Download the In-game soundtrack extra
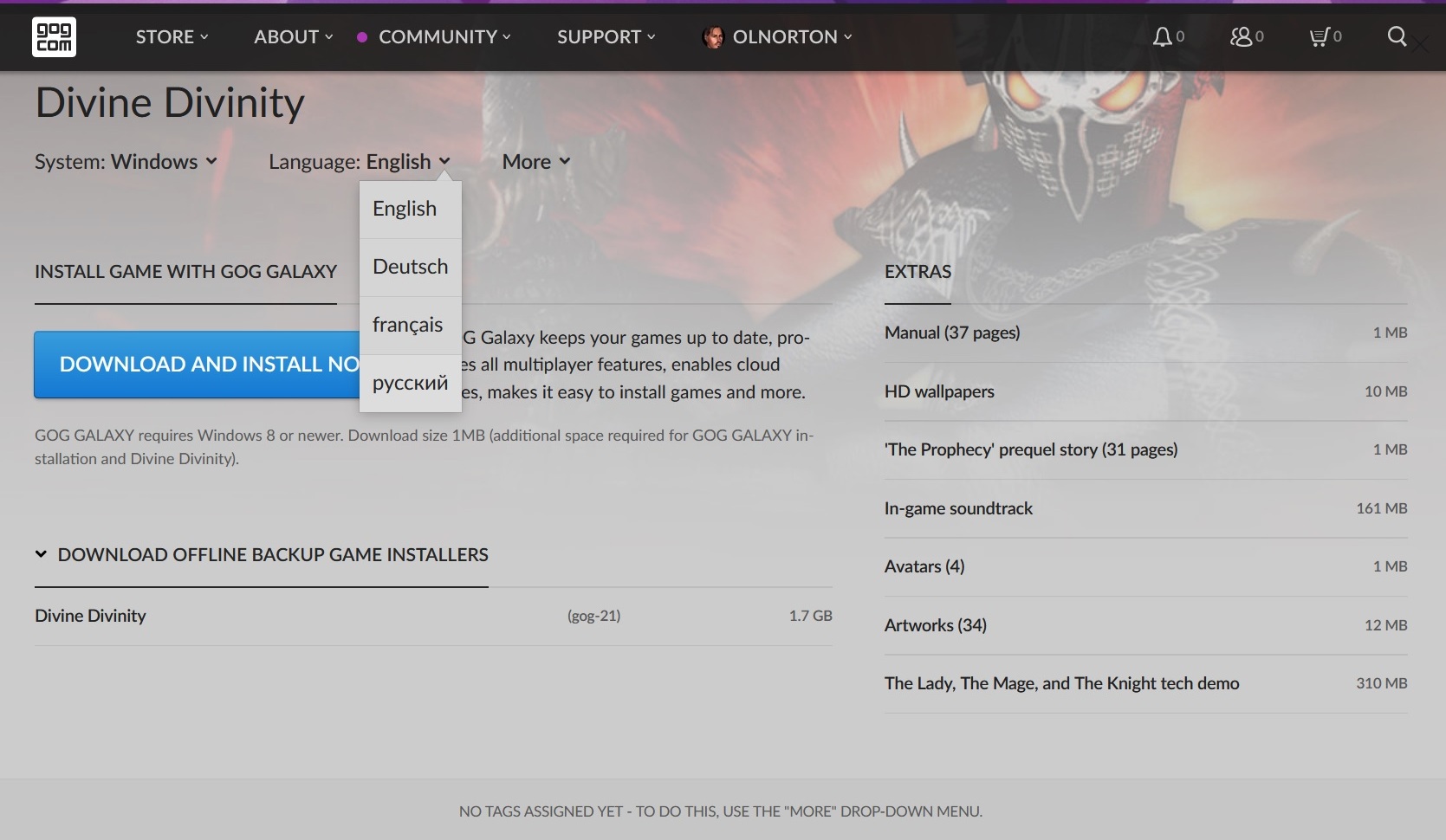Screen dimensions: 1446x840 [1145, 508]
